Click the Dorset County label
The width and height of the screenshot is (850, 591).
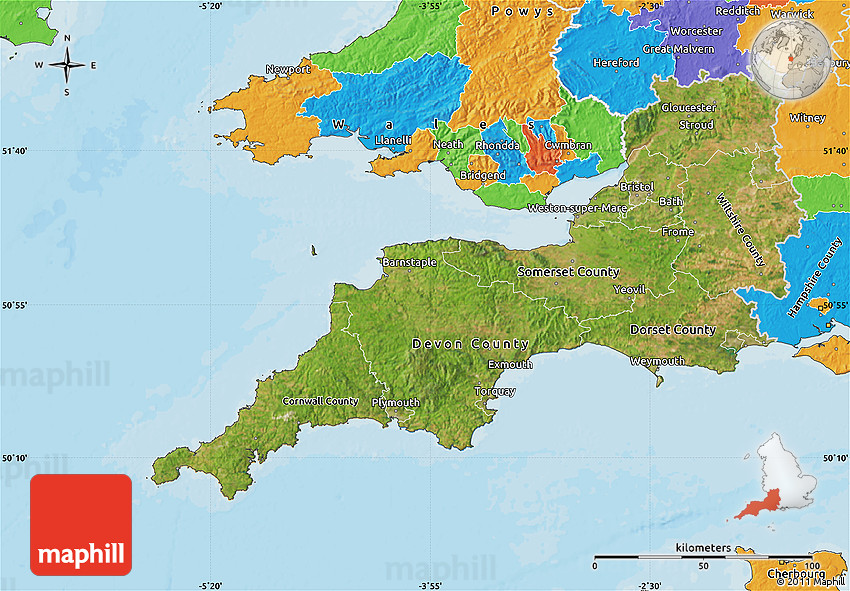point(672,330)
